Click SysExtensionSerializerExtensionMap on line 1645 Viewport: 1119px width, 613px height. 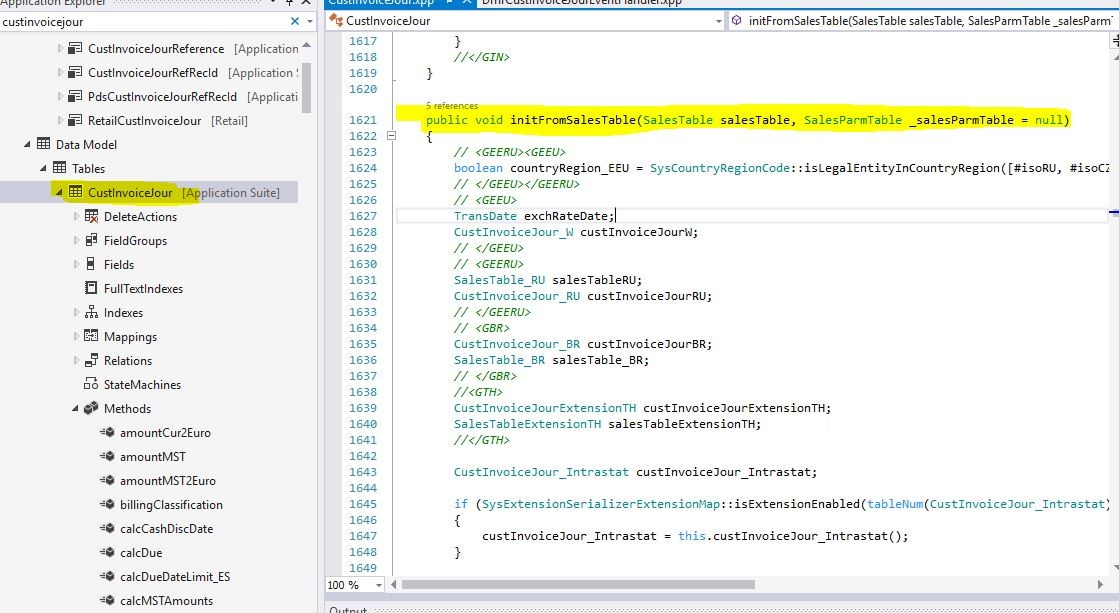(x=601, y=504)
